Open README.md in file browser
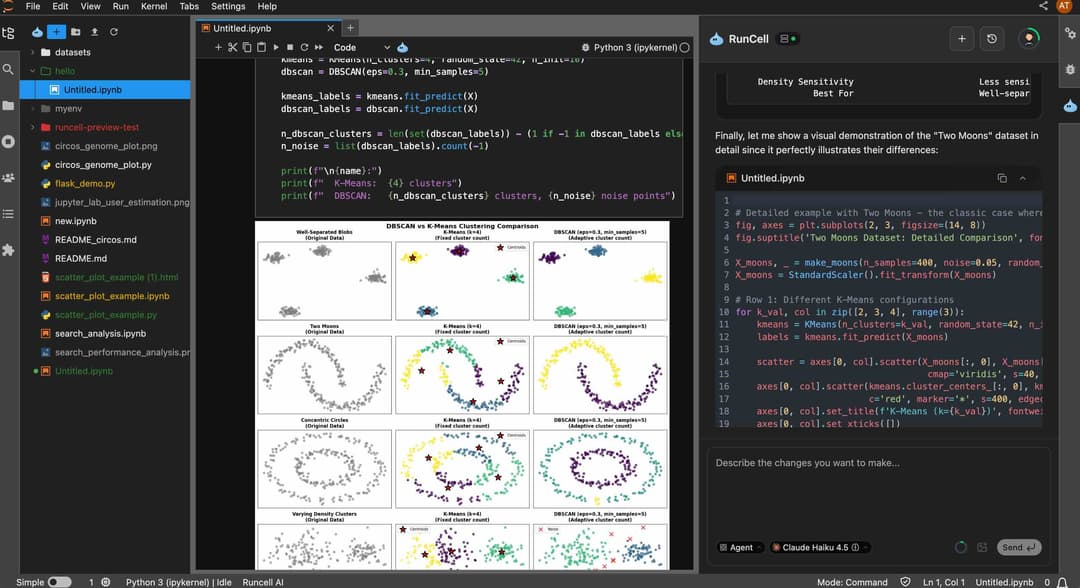The width and height of the screenshot is (1080, 588). pyautogui.click(x=81, y=259)
